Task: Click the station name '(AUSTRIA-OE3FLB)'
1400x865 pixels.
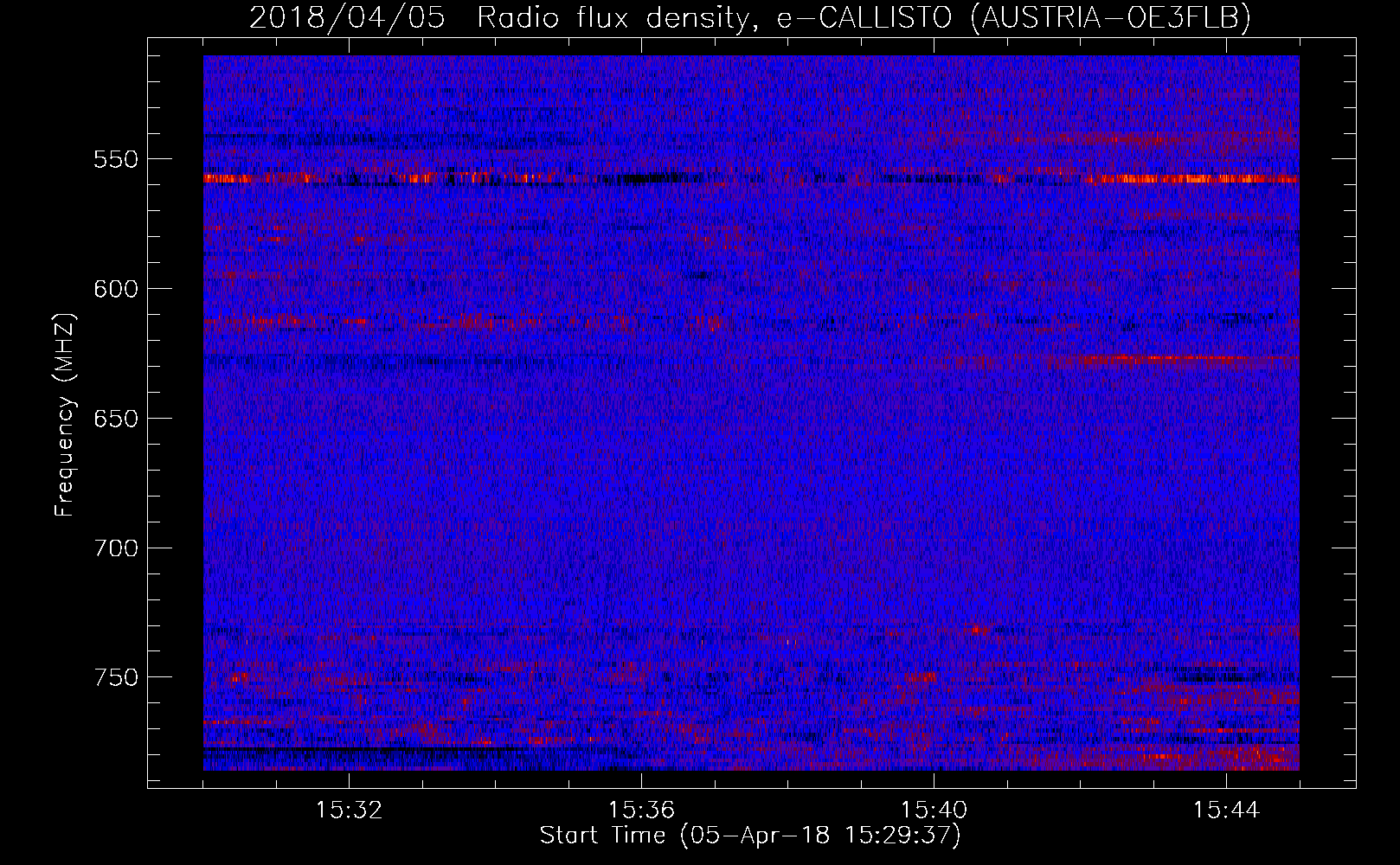Action: click(1110, 17)
